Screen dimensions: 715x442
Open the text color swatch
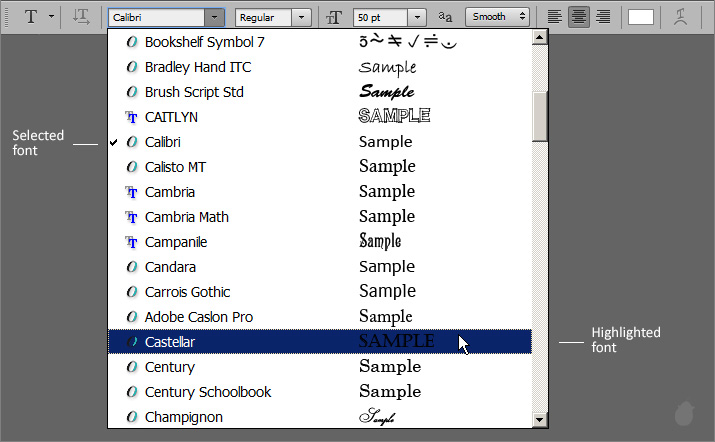[641, 17]
